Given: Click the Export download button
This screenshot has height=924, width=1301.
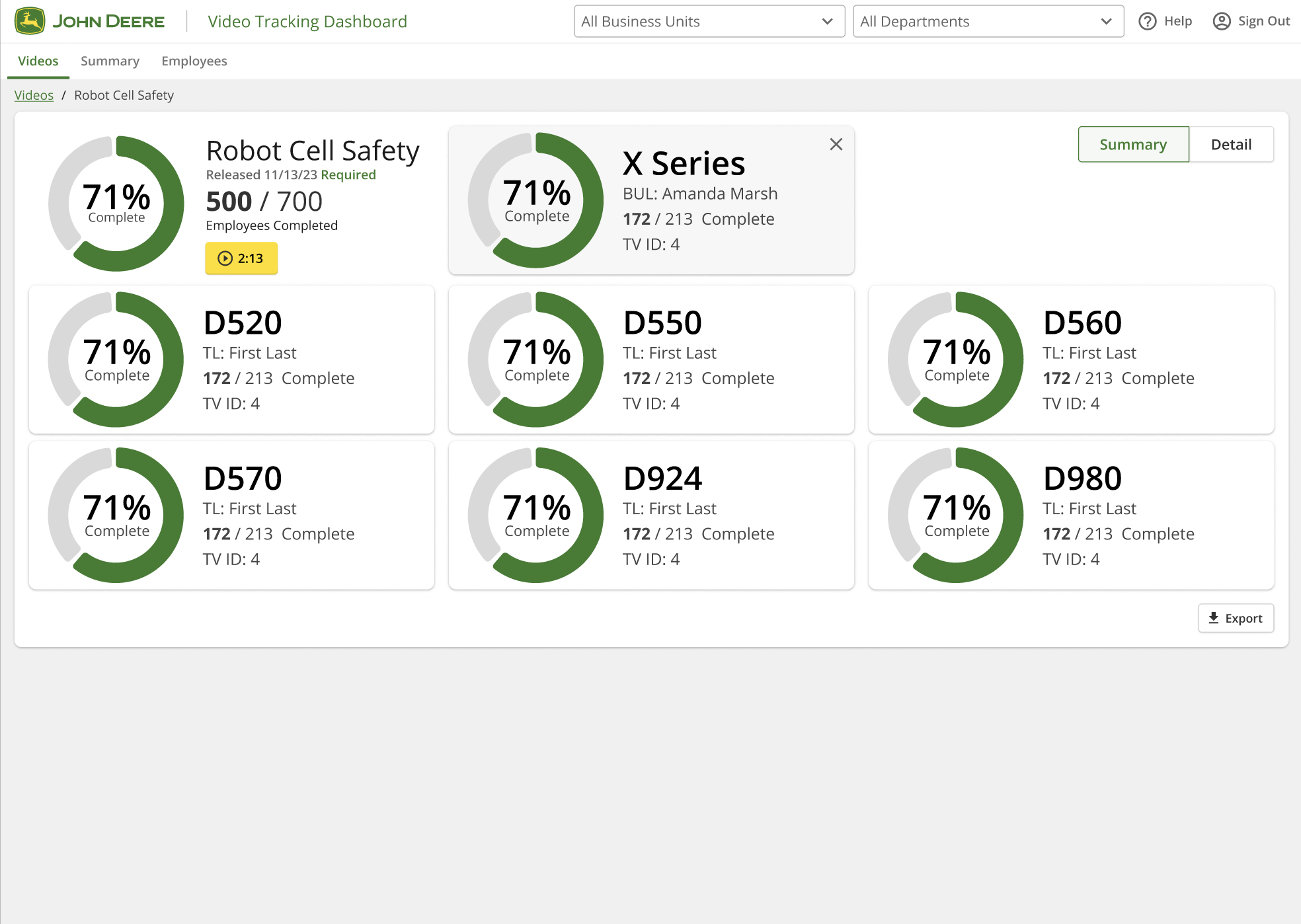Looking at the screenshot, I should tap(1236, 618).
